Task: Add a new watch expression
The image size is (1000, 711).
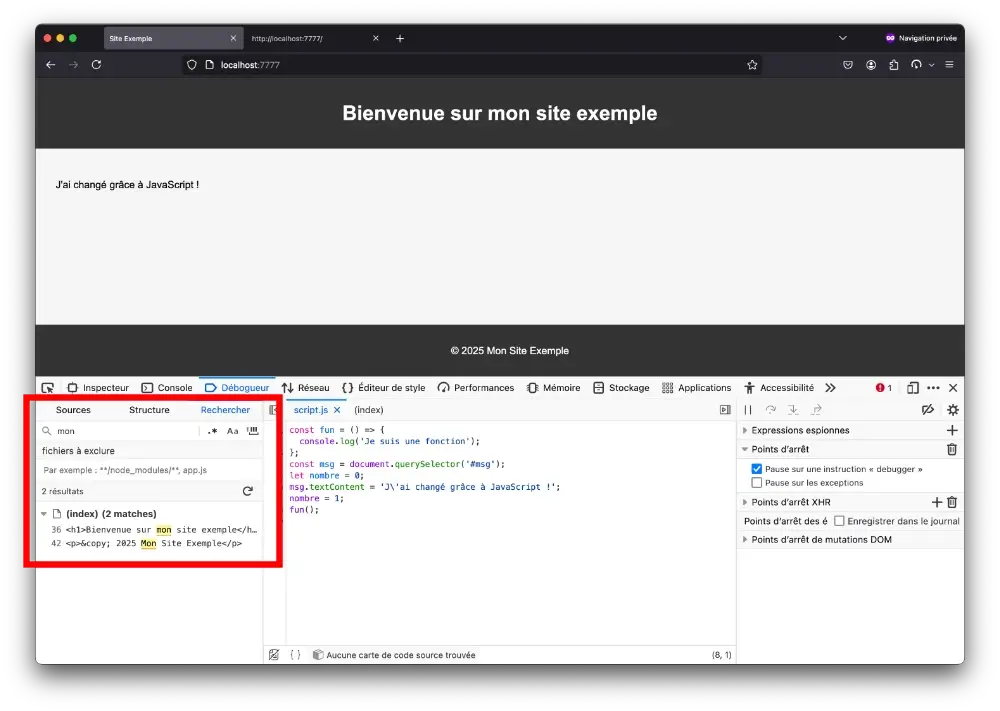Action: tap(952, 430)
